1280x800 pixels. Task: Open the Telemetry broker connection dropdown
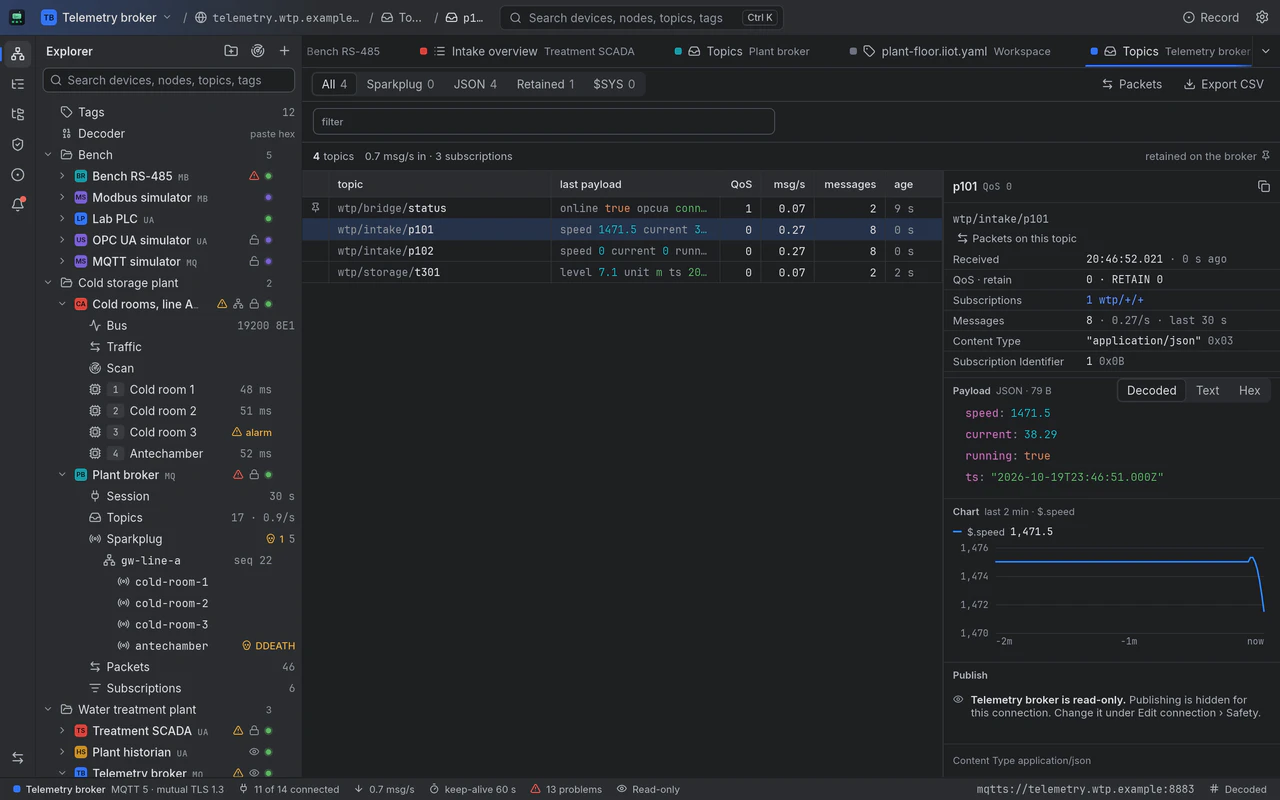click(106, 17)
